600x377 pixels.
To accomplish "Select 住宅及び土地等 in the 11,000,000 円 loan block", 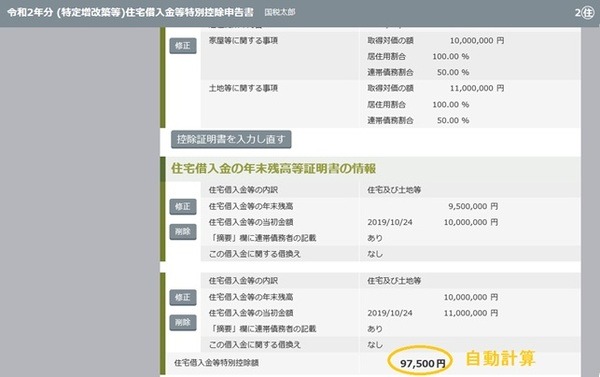I will 394,281.
